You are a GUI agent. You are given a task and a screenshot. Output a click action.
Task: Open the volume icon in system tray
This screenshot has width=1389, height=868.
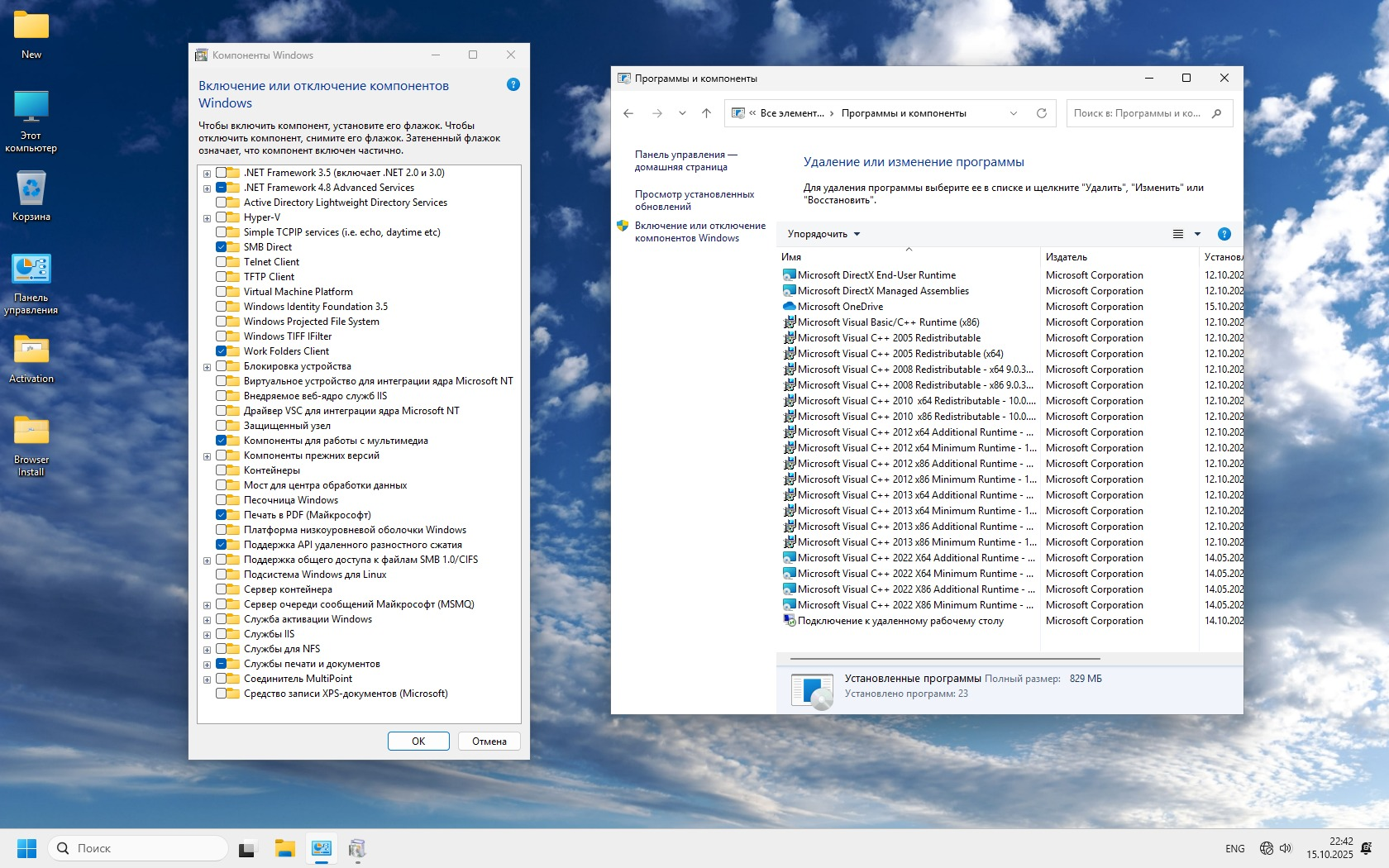click(x=1286, y=848)
